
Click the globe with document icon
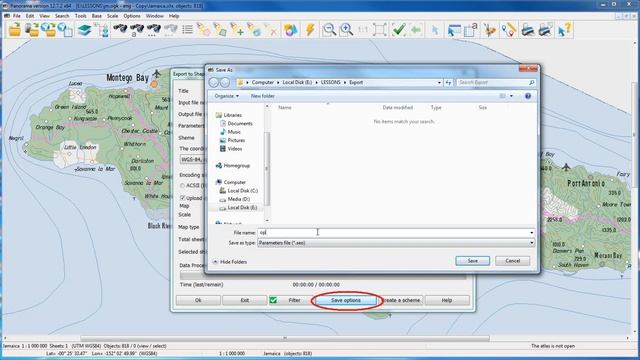click(65, 30)
